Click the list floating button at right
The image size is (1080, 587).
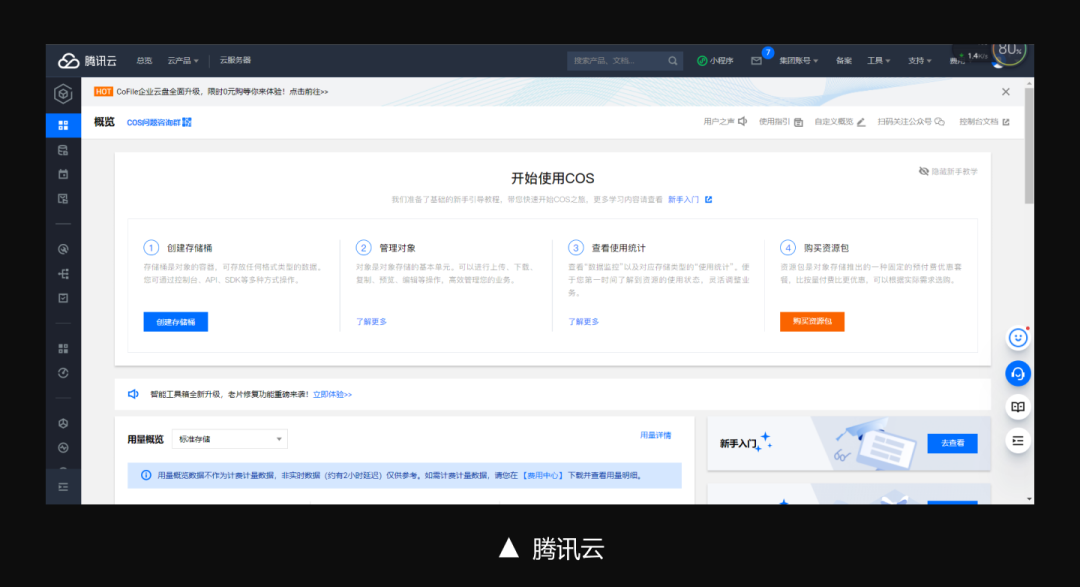1018,441
